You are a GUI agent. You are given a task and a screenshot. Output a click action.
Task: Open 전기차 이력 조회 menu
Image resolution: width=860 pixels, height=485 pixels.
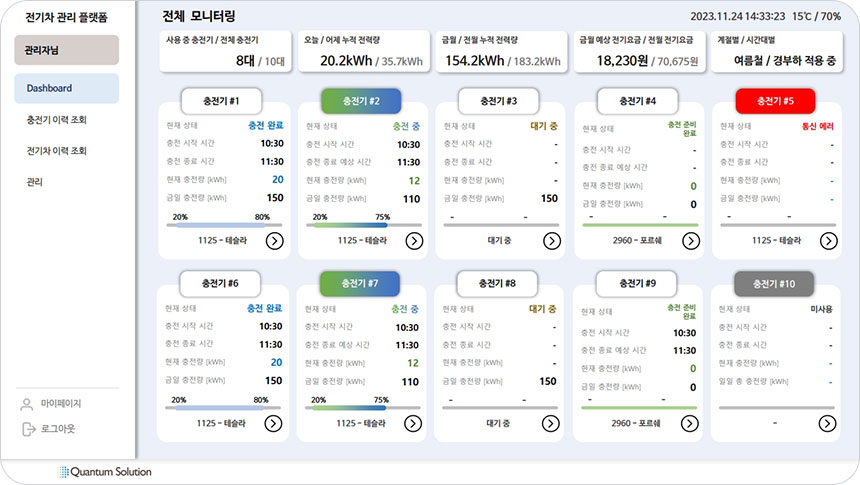(x=57, y=151)
